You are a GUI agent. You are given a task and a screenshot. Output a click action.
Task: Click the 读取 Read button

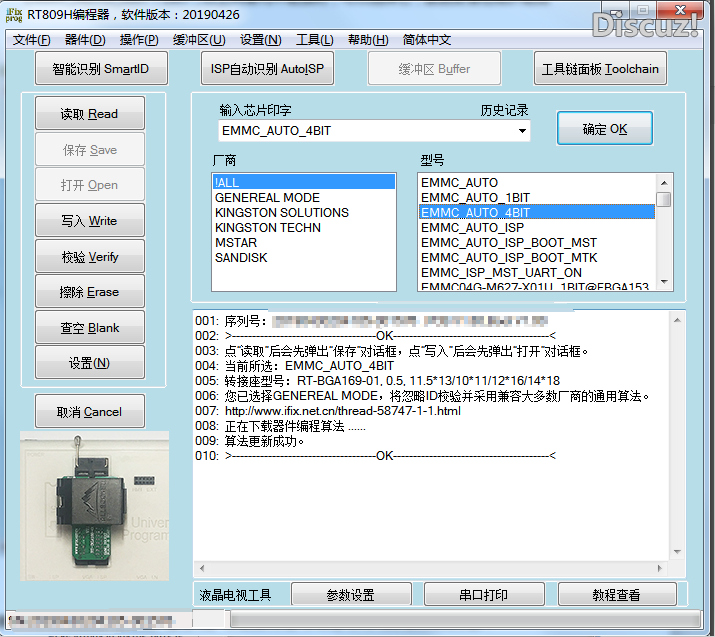(x=90, y=113)
